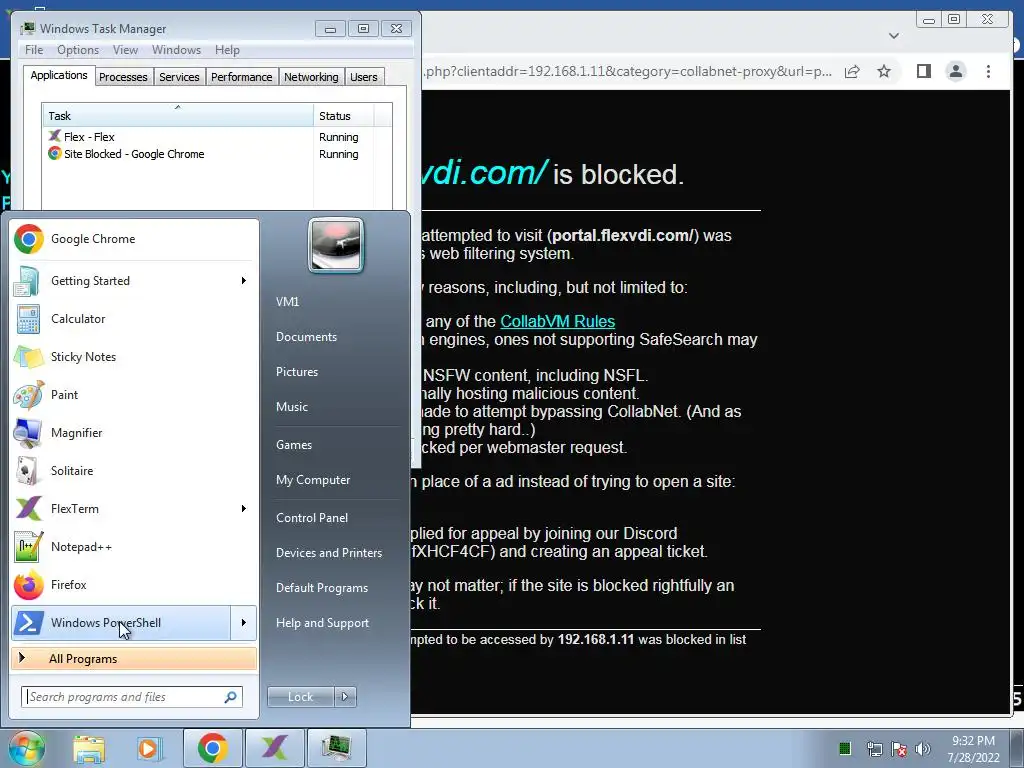Click Chrome share page icon
The height and width of the screenshot is (768, 1024).
[x=852, y=71]
